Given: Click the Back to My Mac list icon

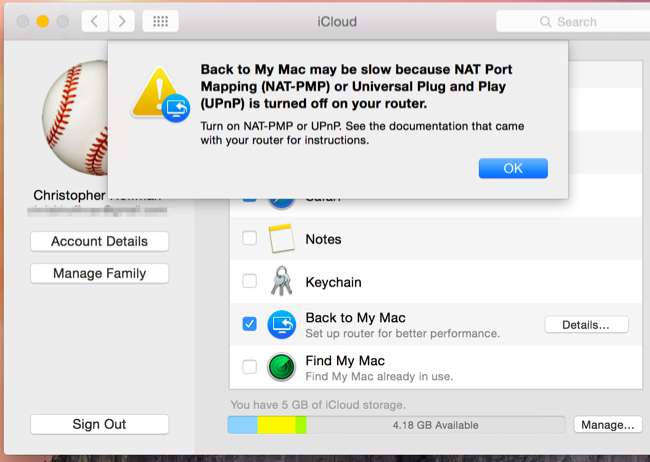Looking at the screenshot, I should (x=281, y=325).
